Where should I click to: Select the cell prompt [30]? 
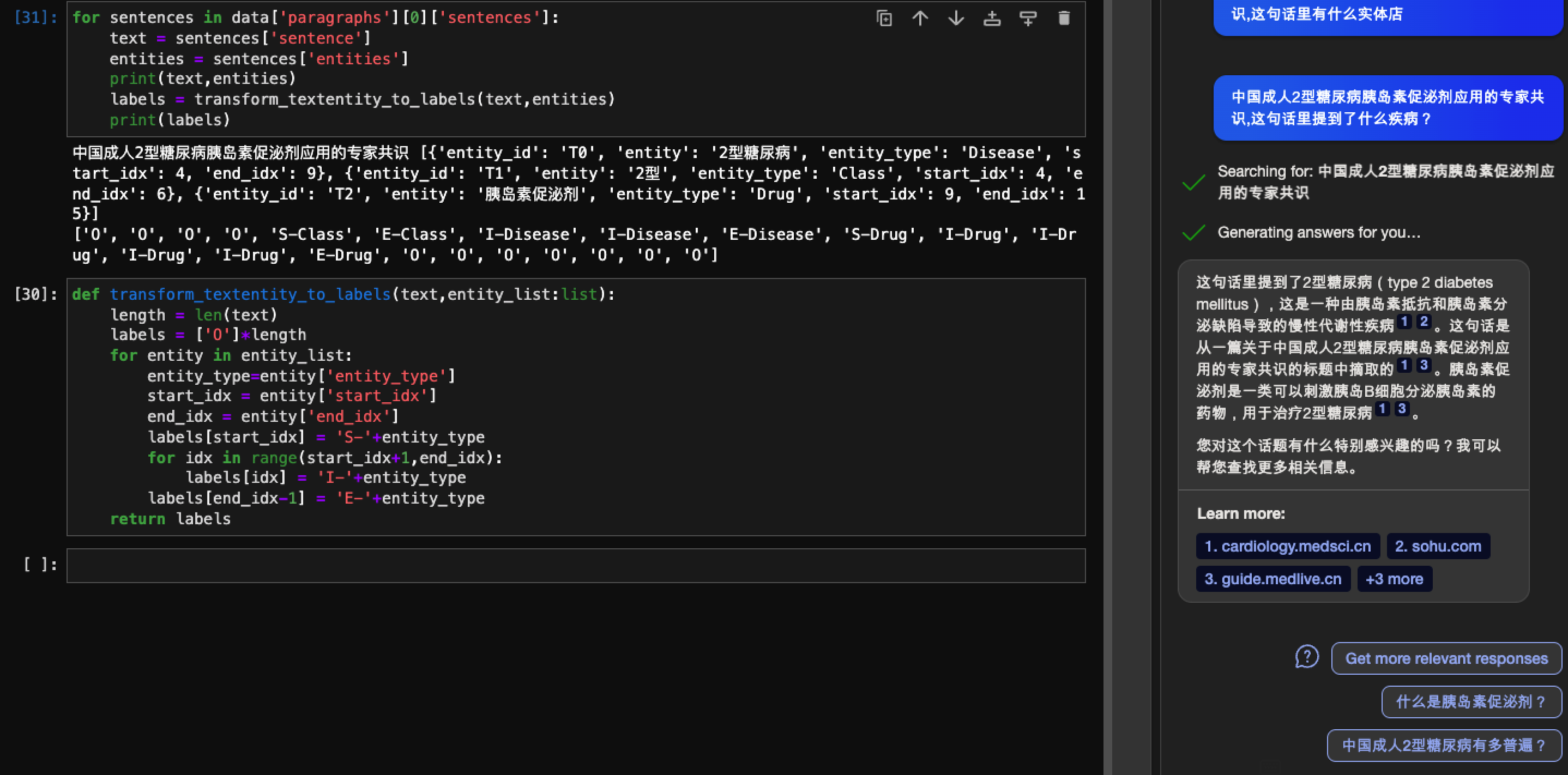[x=36, y=294]
